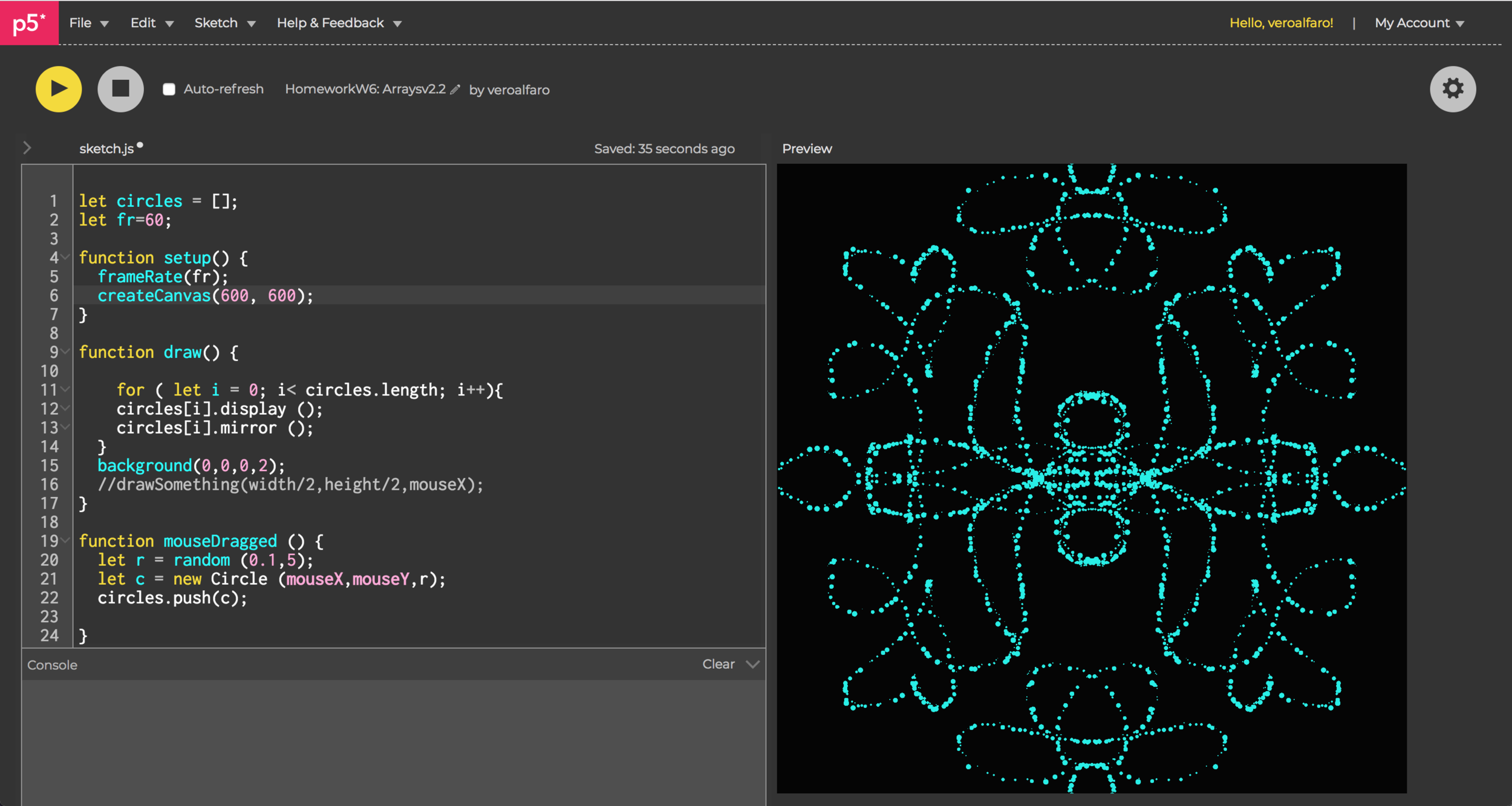This screenshot has width=1512, height=806.
Task: Stop the running sketch
Action: pos(120,89)
